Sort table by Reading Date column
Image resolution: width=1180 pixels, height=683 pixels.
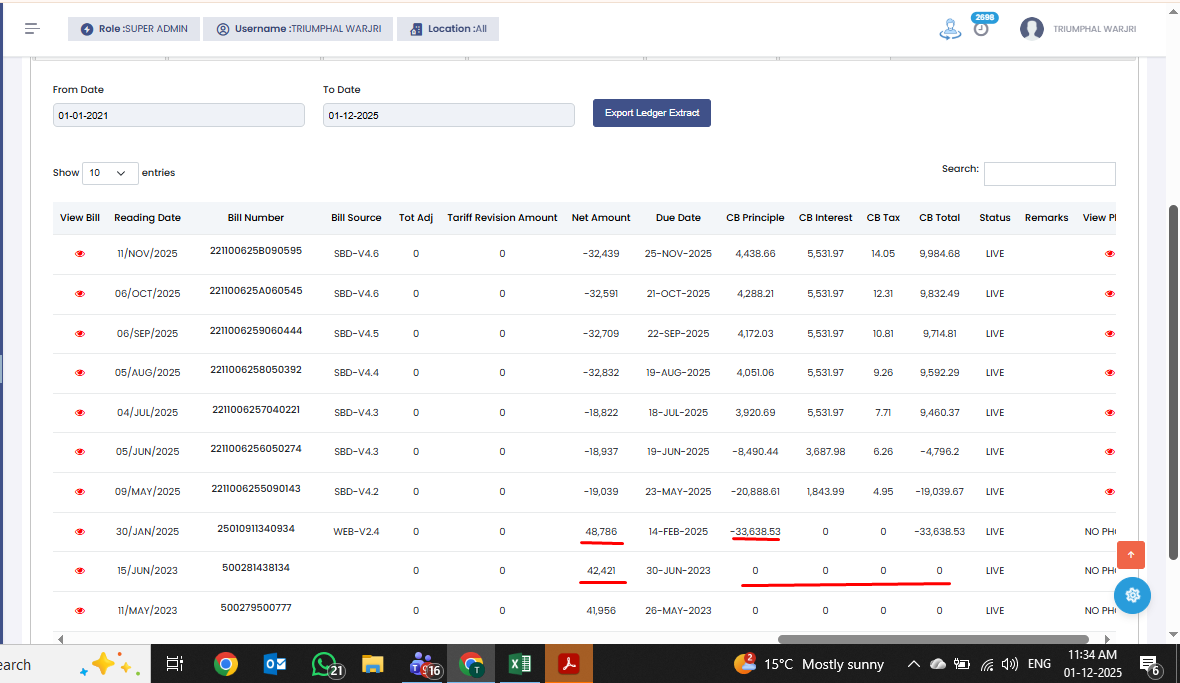pos(147,217)
